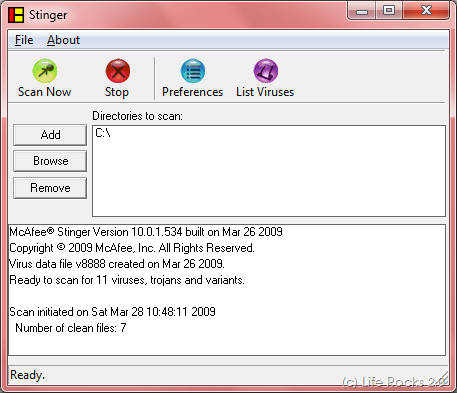Open the About menu
Screen dimensions: 457x393
[63, 40]
